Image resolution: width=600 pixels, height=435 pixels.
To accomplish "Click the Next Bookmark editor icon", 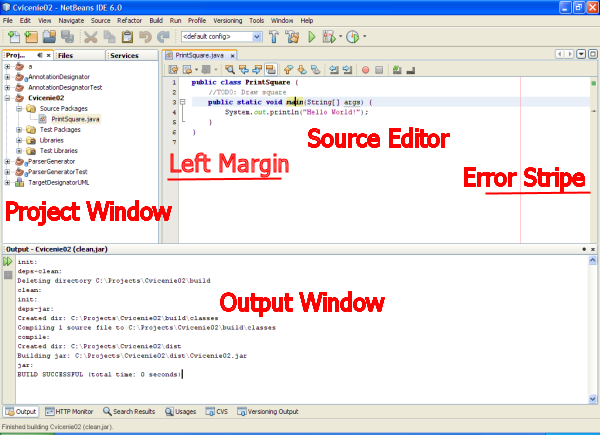I will click(x=302, y=69).
